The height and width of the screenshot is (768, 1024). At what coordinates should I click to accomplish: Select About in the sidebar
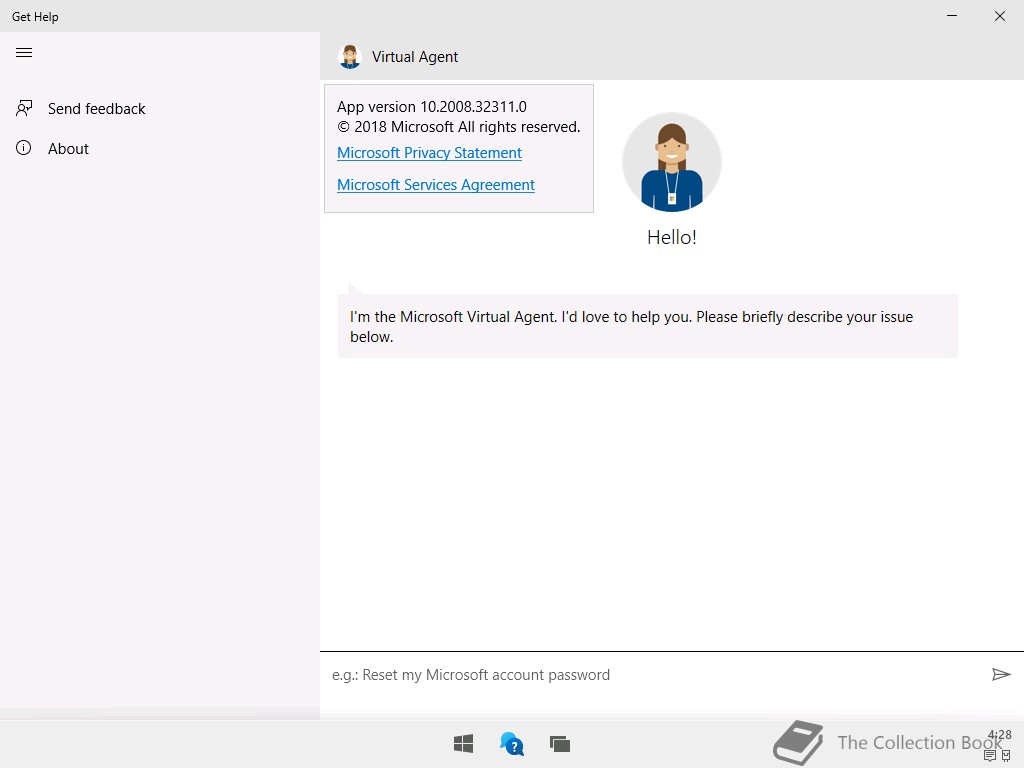tap(160, 148)
